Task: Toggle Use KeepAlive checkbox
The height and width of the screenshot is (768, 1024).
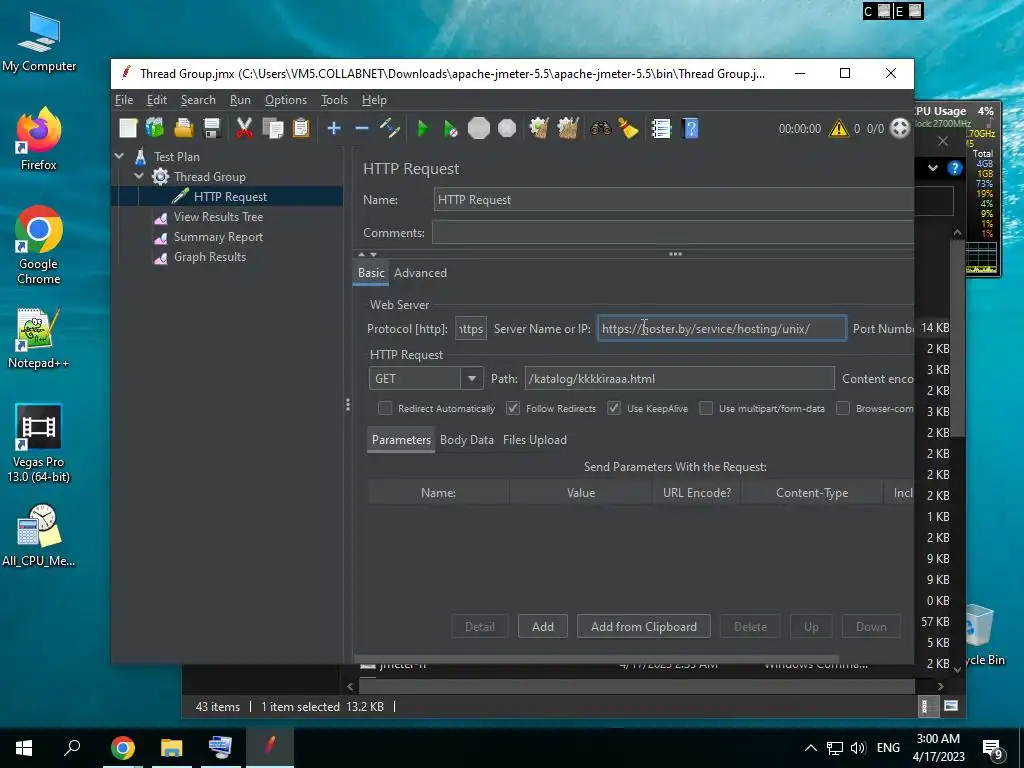Action: pyautogui.click(x=614, y=408)
